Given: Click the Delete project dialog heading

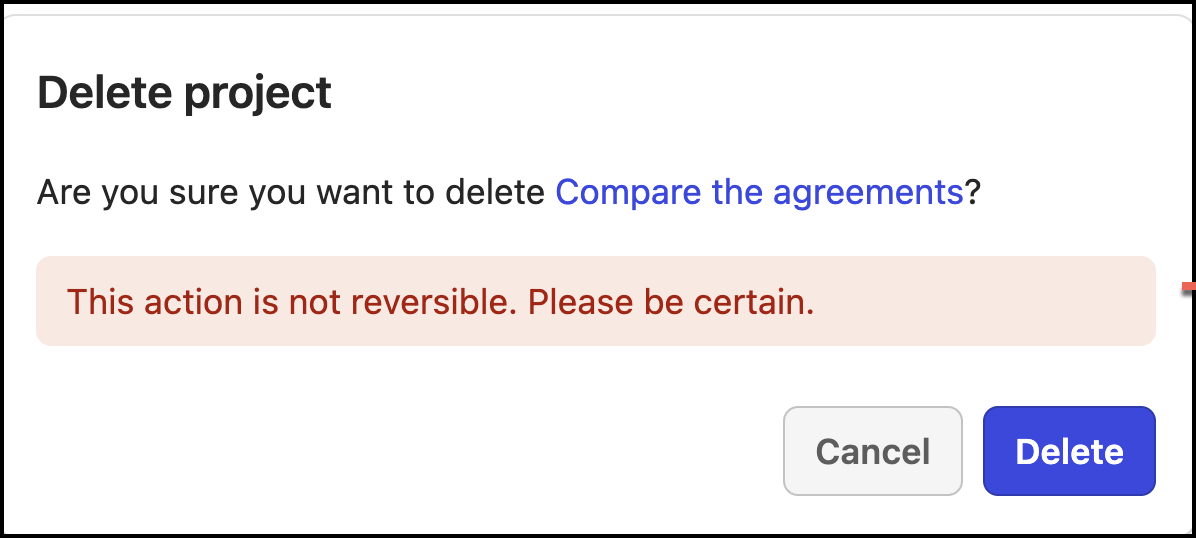Looking at the screenshot, I should [184, 94].
